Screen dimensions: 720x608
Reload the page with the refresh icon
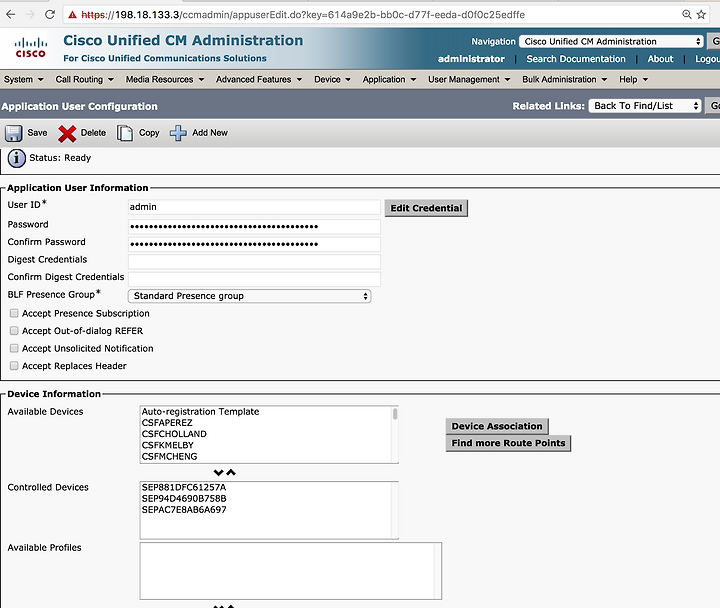tap(50, 14)
